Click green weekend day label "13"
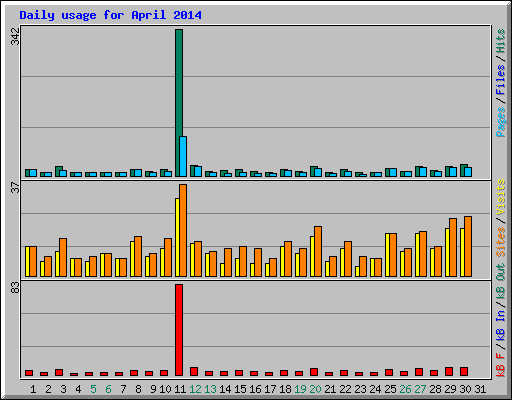512x400 pixels. point(210,389)
